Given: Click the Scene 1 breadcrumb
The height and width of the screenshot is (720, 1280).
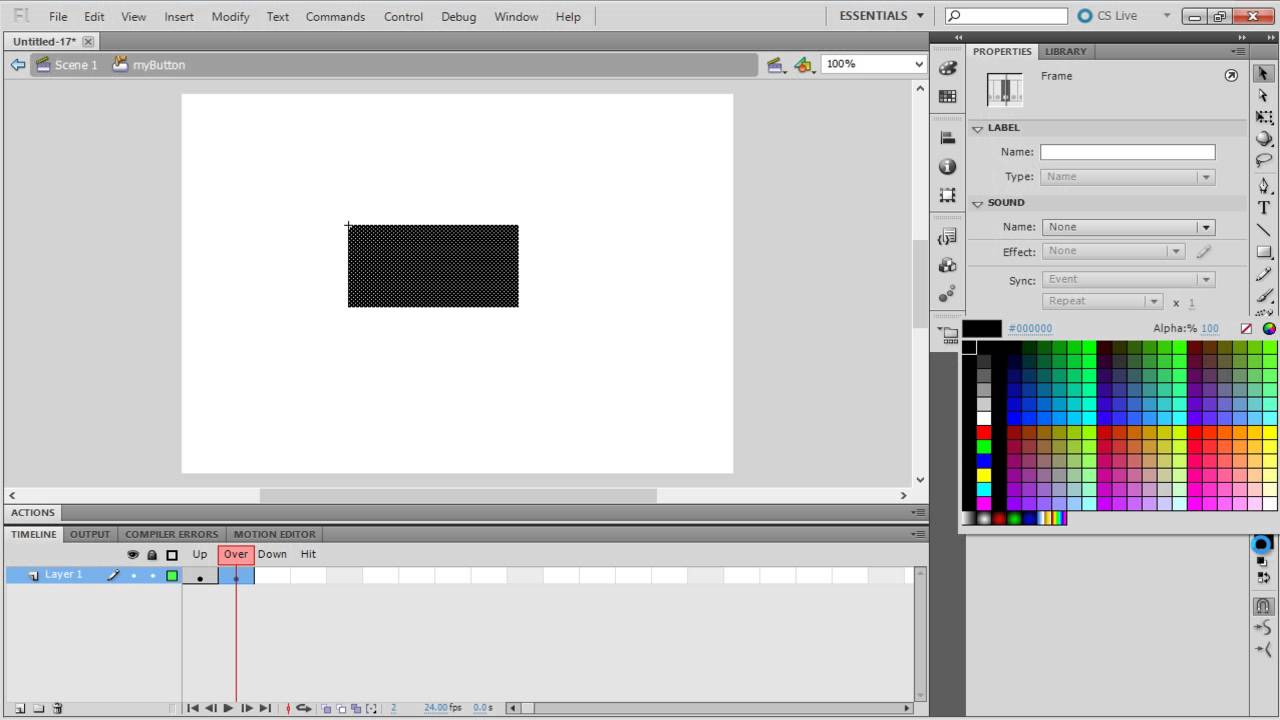Looking at the screenshot, I should coord(67,65).
